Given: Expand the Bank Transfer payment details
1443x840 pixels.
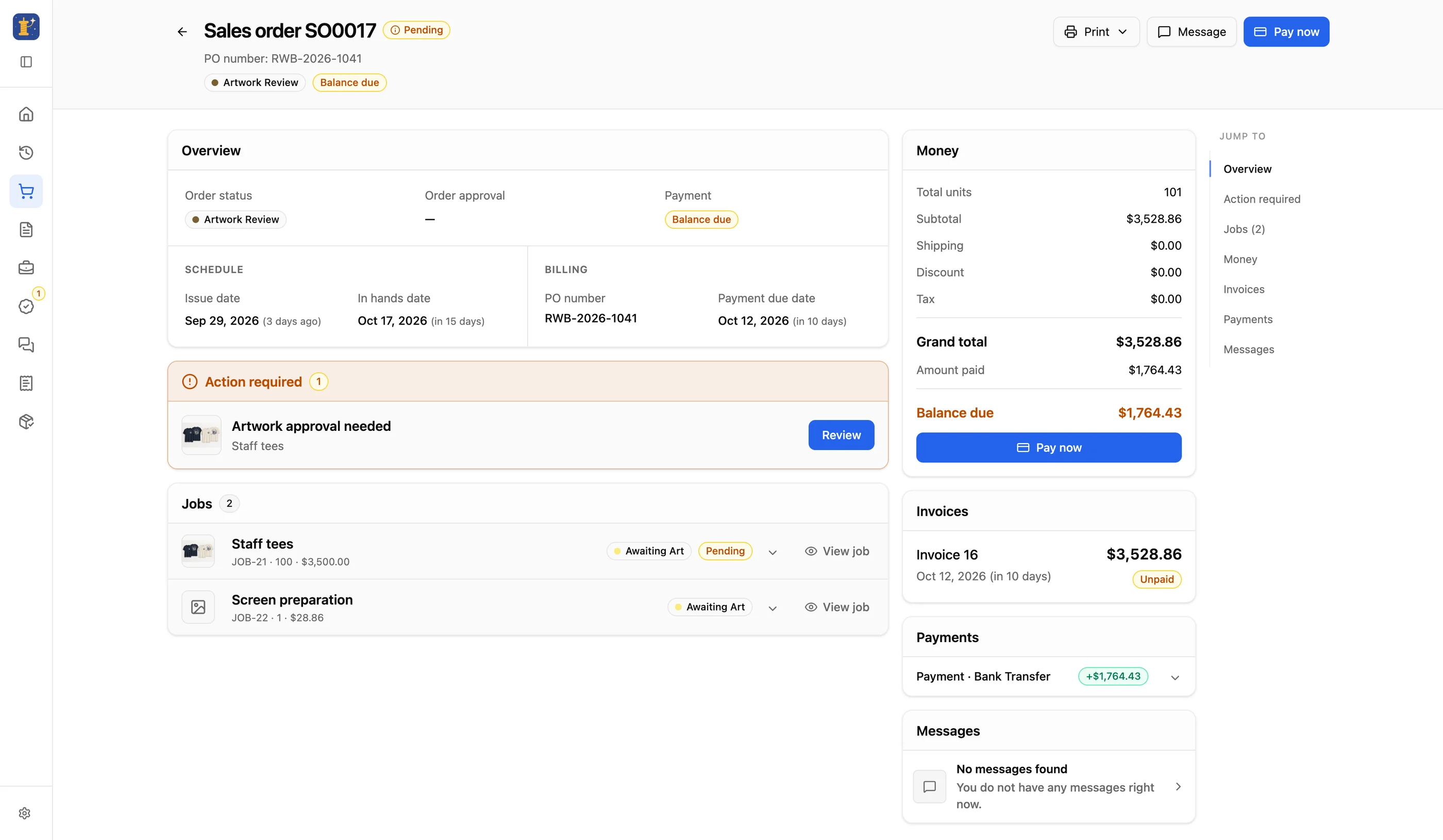Looking at the screenshot, I should point(1175,677).
